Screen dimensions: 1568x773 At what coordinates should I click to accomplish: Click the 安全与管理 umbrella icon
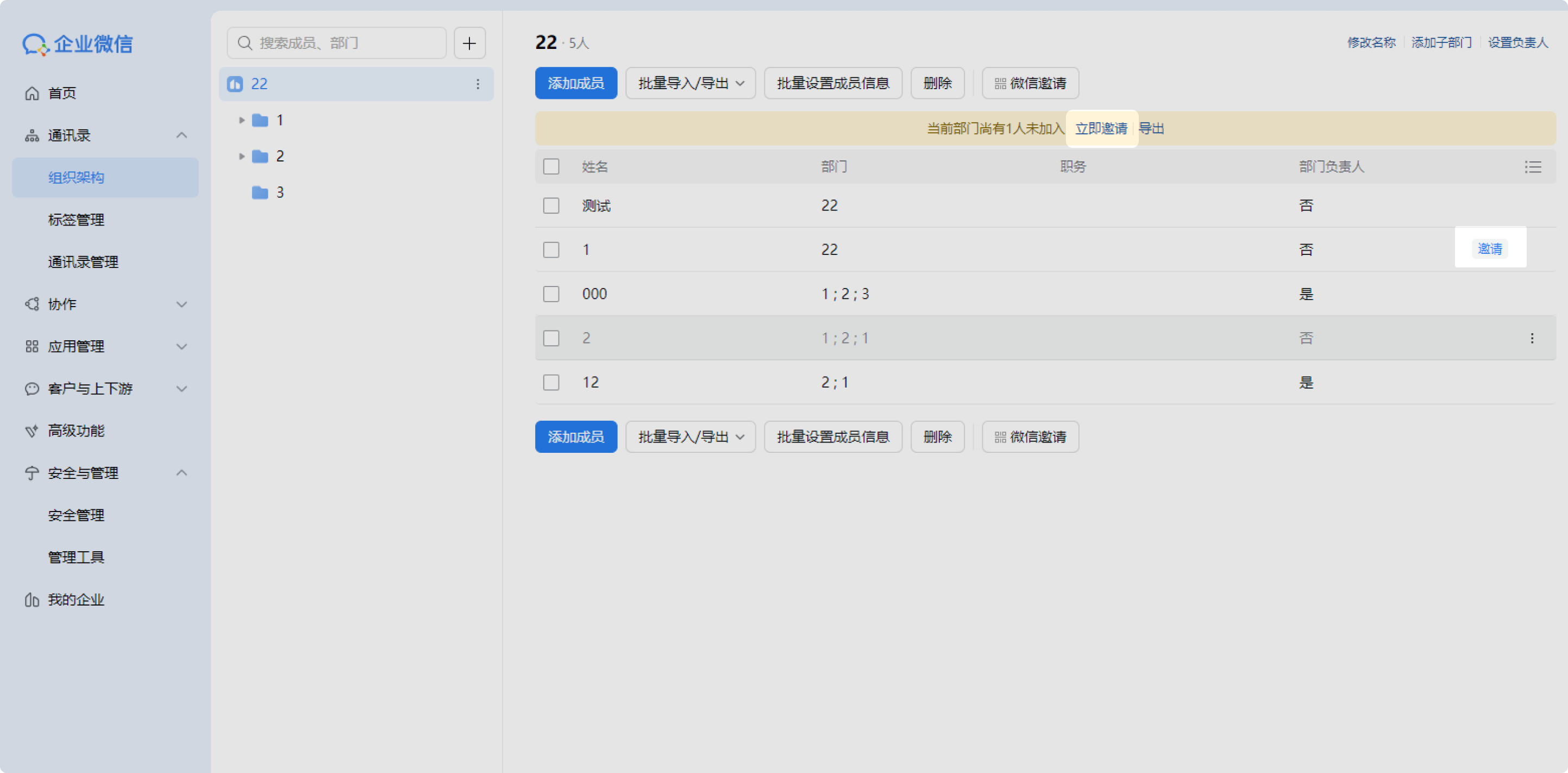point(32,473)
